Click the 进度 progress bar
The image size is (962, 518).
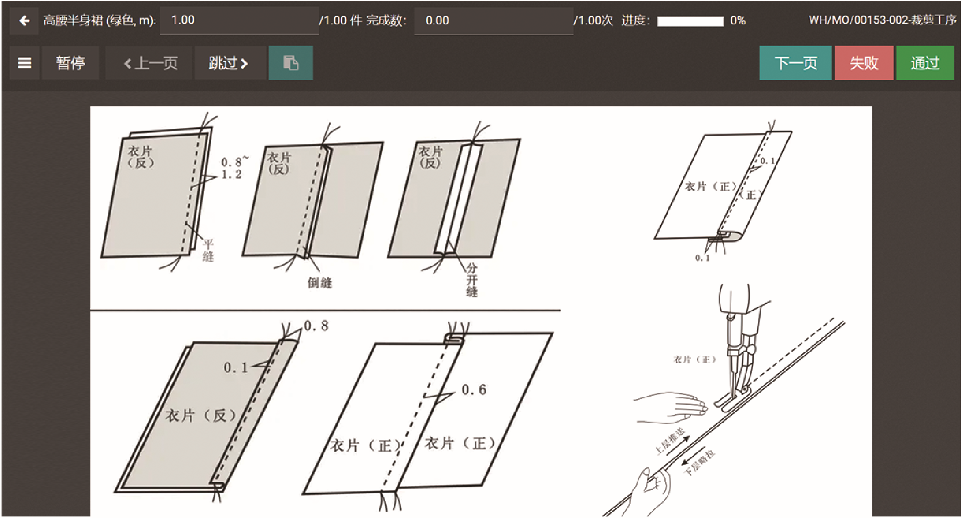coord(690,20)
